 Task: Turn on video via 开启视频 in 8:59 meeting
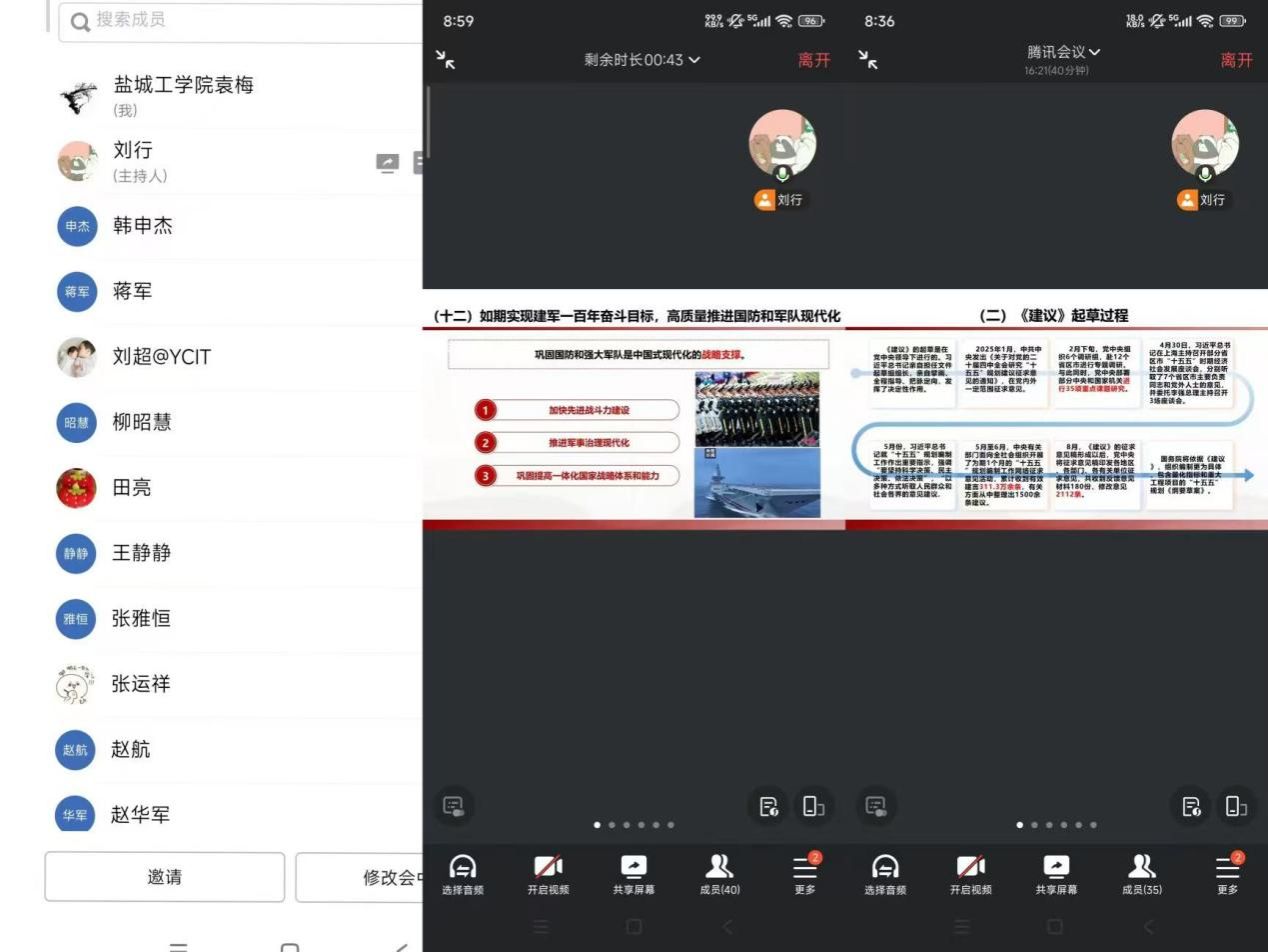coord(548,874)
